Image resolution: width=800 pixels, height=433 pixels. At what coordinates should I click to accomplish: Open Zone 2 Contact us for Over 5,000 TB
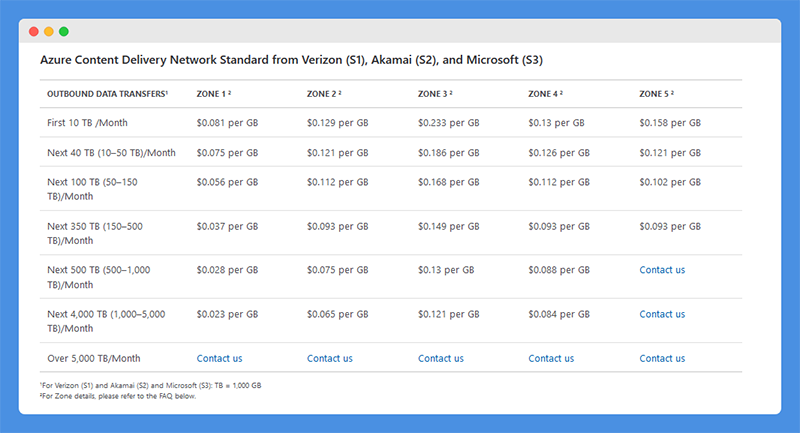tap(330, 359)
